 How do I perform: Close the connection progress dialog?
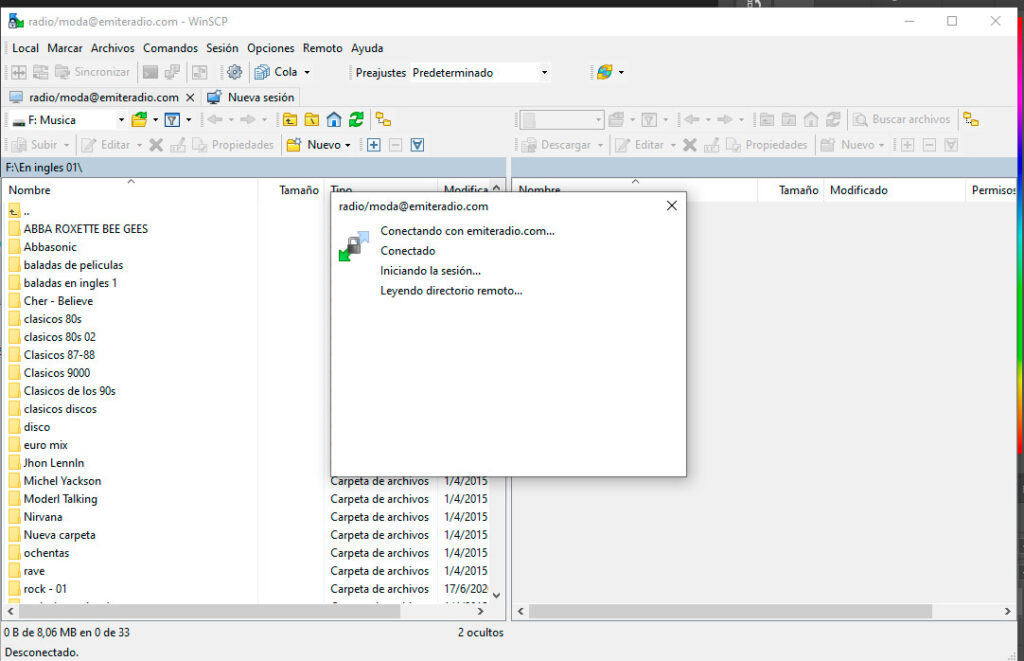[671, 206]
